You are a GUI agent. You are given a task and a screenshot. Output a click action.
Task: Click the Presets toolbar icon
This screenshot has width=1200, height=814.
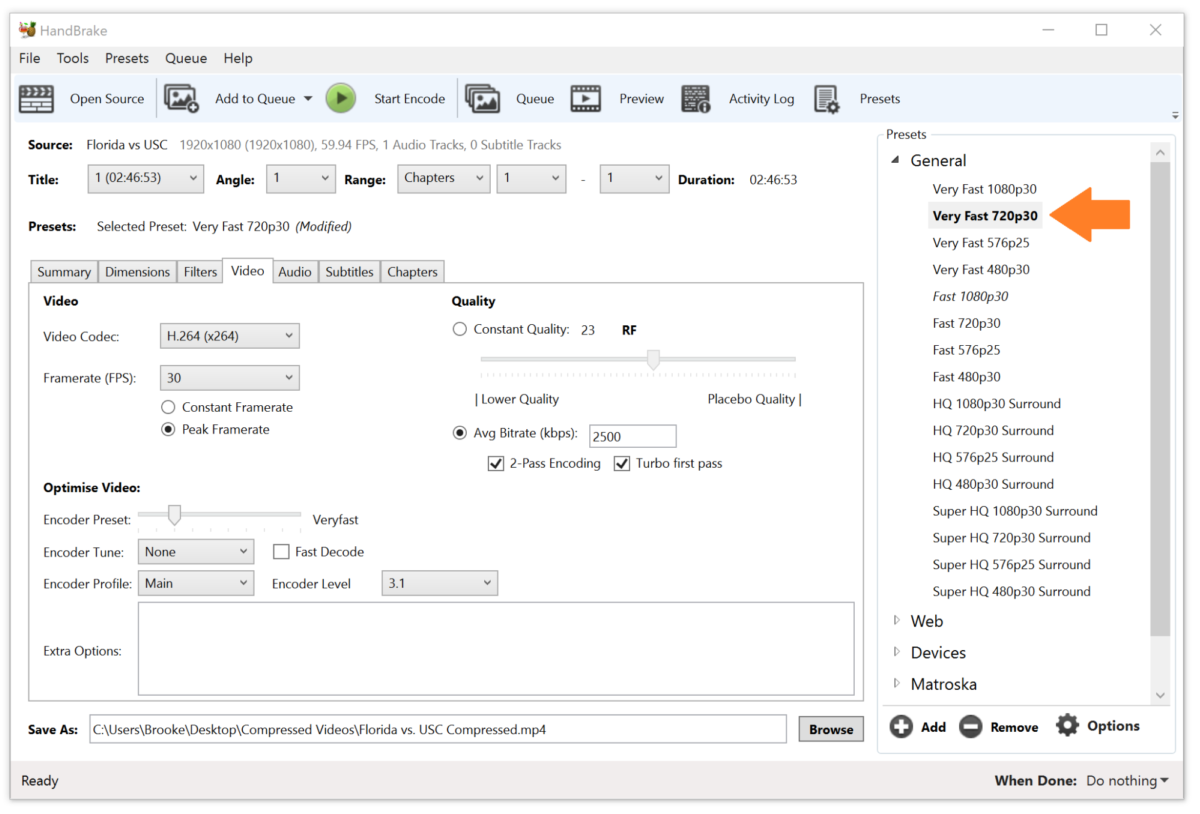point(827,99)
